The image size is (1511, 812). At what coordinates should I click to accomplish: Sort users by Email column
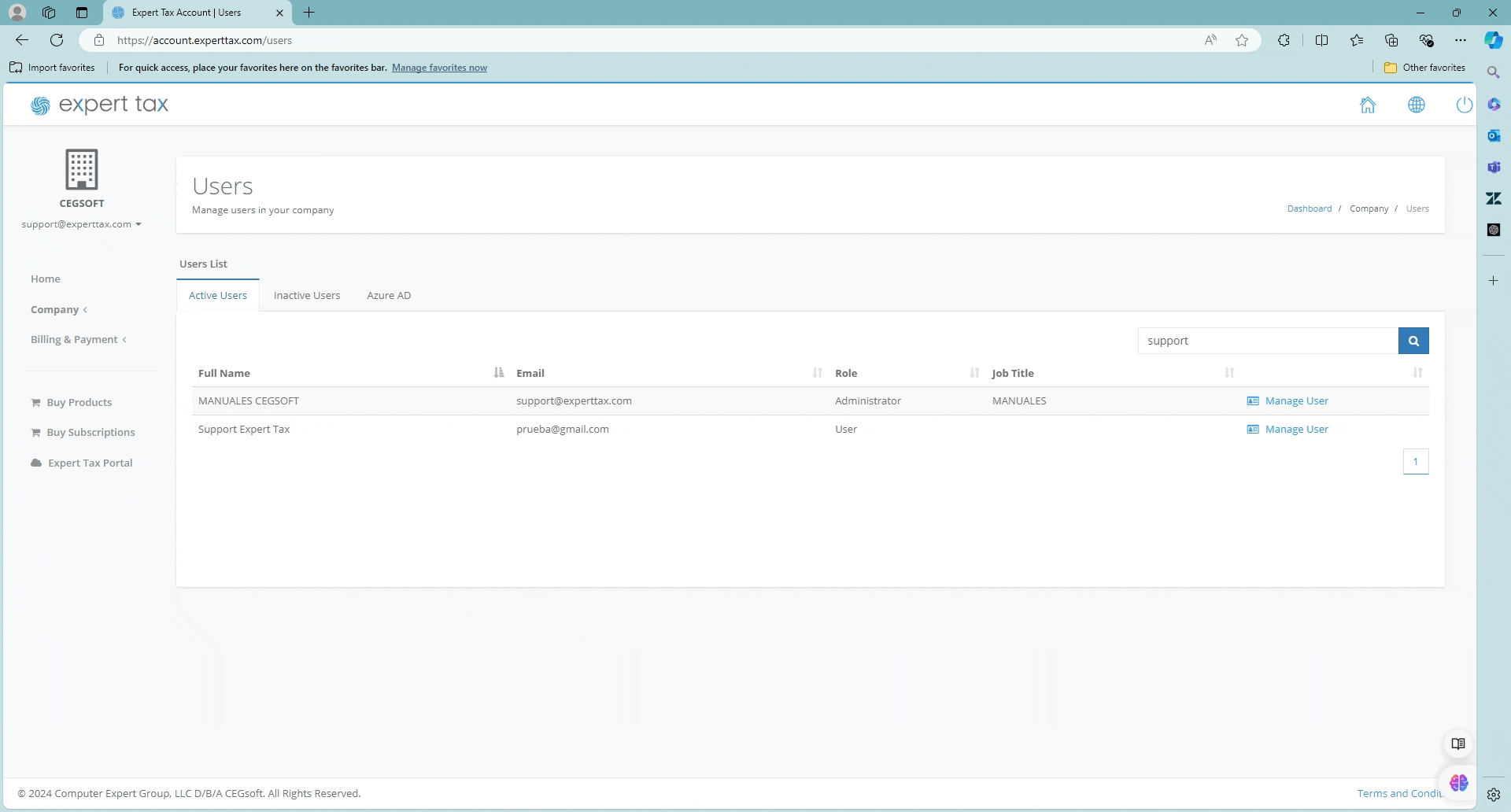[x=530, y=373]
